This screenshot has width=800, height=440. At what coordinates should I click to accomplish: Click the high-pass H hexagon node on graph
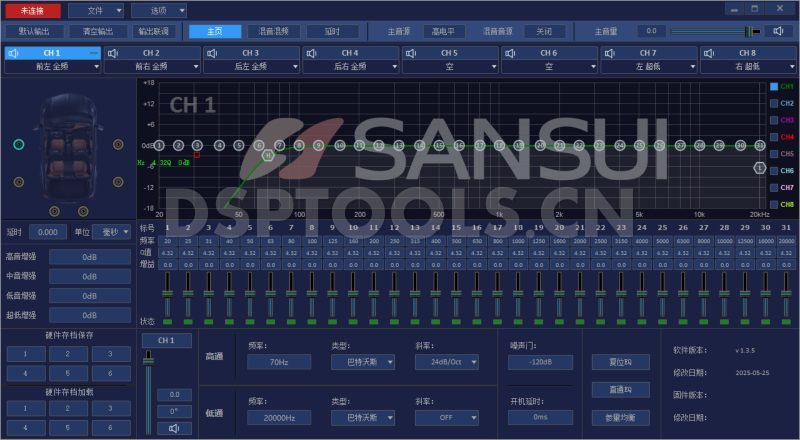[x=268, y=155]
